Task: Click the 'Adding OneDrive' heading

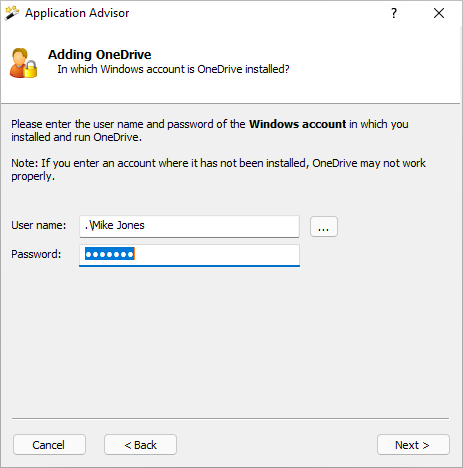Action: click(100, 54)
